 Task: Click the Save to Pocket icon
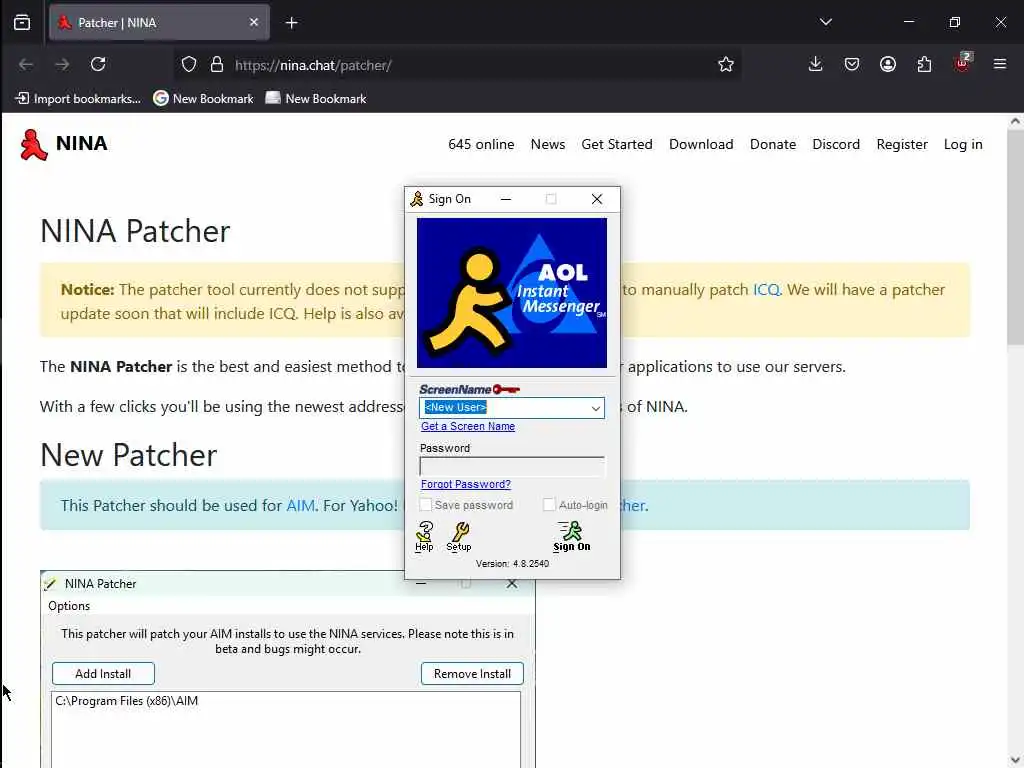(852, 64)
